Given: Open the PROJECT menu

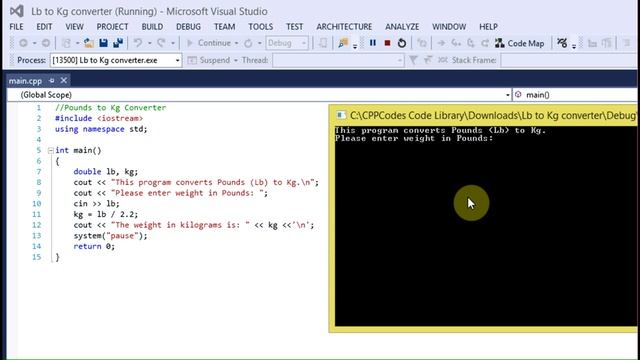Looking at the screenshot, I should click(x=112, y=27).
